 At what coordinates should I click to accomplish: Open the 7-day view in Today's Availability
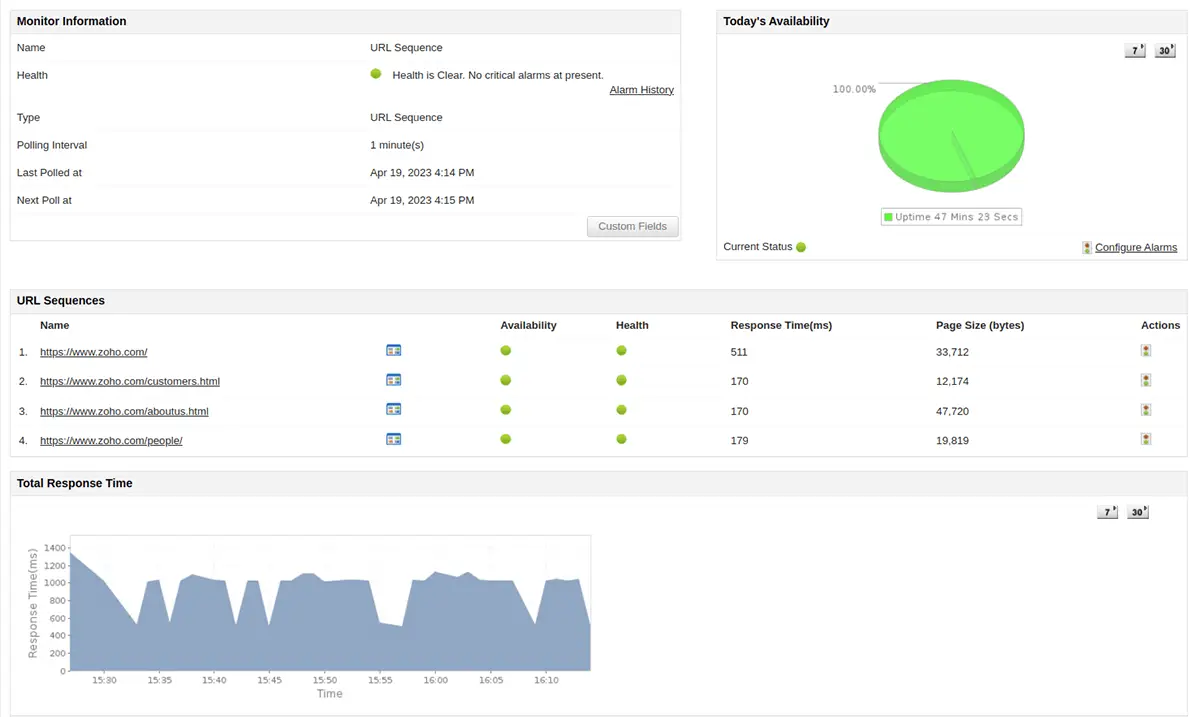pos(1134,49)
